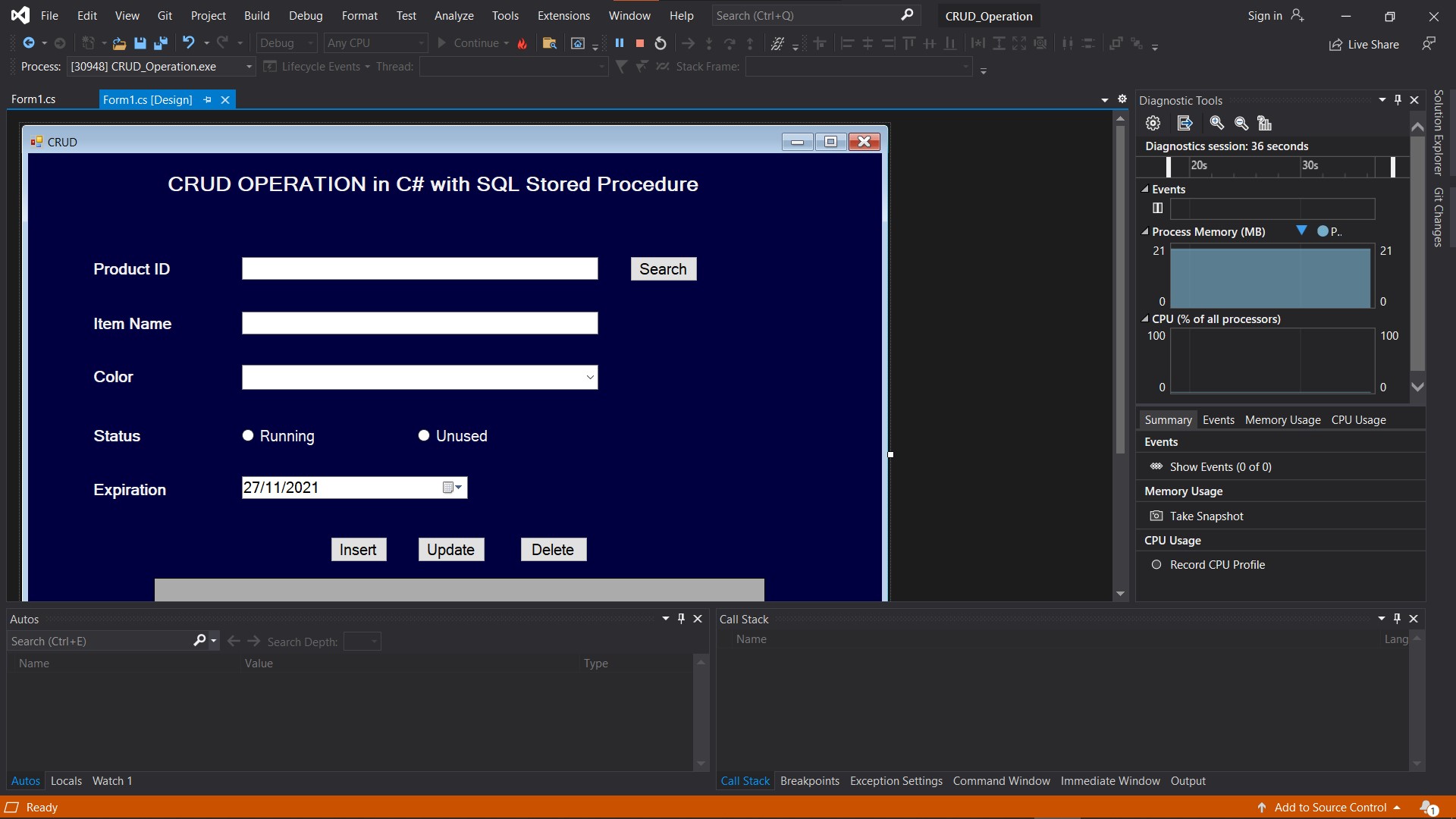Click the Stop Debugging red square icon

tap(639, 43)
